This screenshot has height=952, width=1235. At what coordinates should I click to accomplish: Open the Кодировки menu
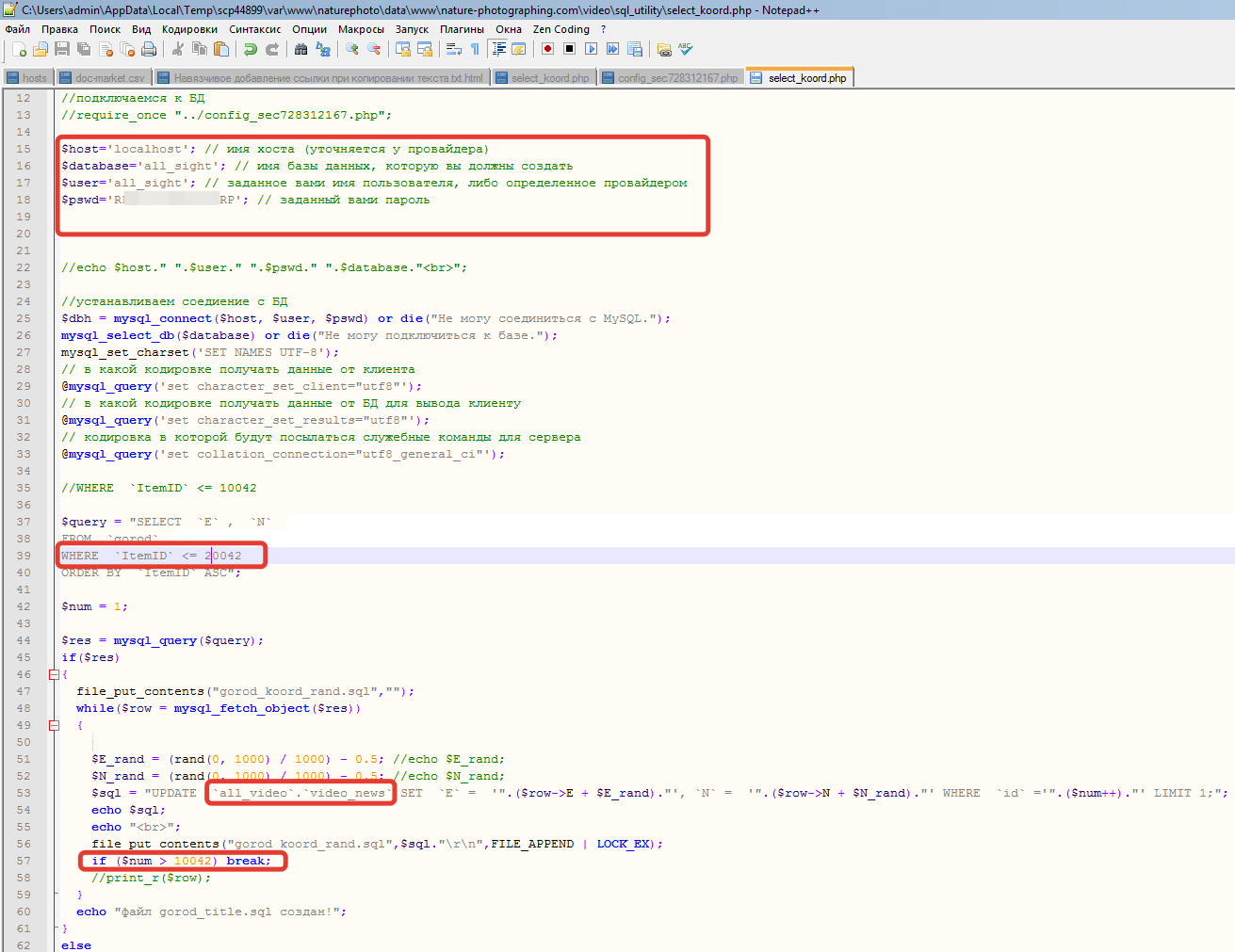click(x=189, y=29)
